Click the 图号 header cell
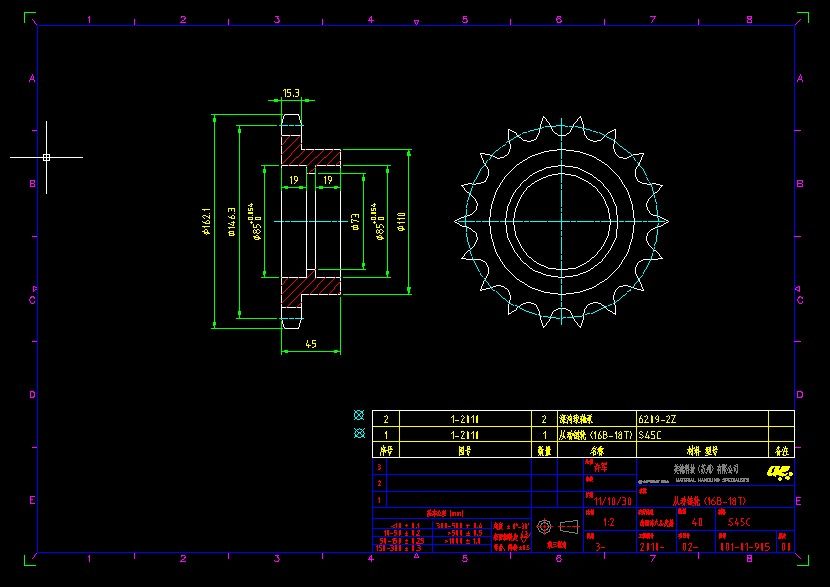Image resolution: width=830 pixels, height=587 pixels. pyautogui.click(x=465, y=450)
